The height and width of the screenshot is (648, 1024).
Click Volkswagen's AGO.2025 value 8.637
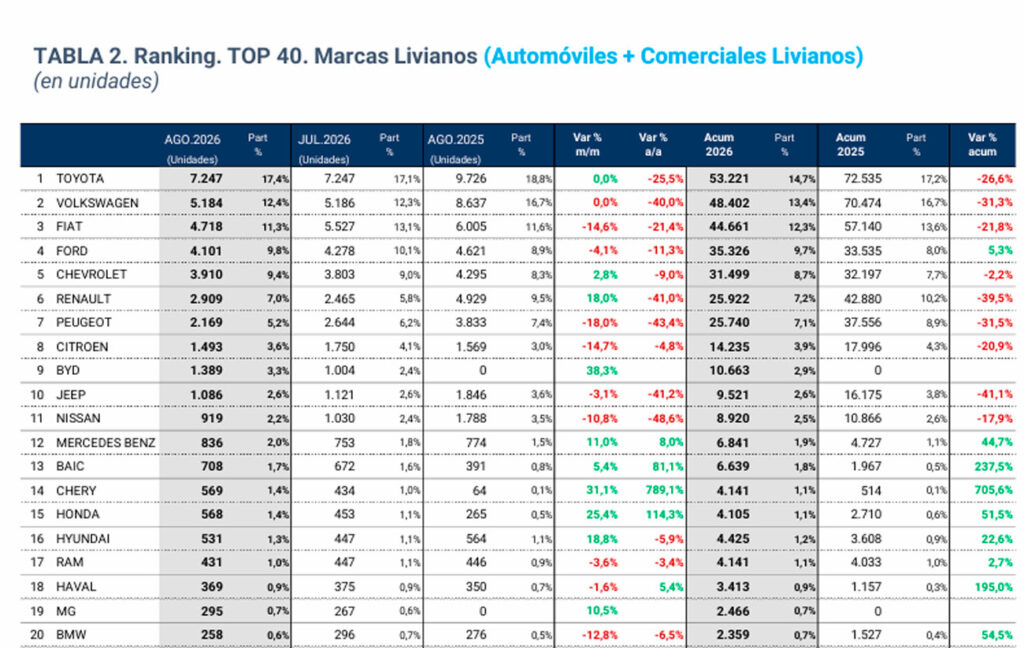pyautogui.click(x=471, y=203)
